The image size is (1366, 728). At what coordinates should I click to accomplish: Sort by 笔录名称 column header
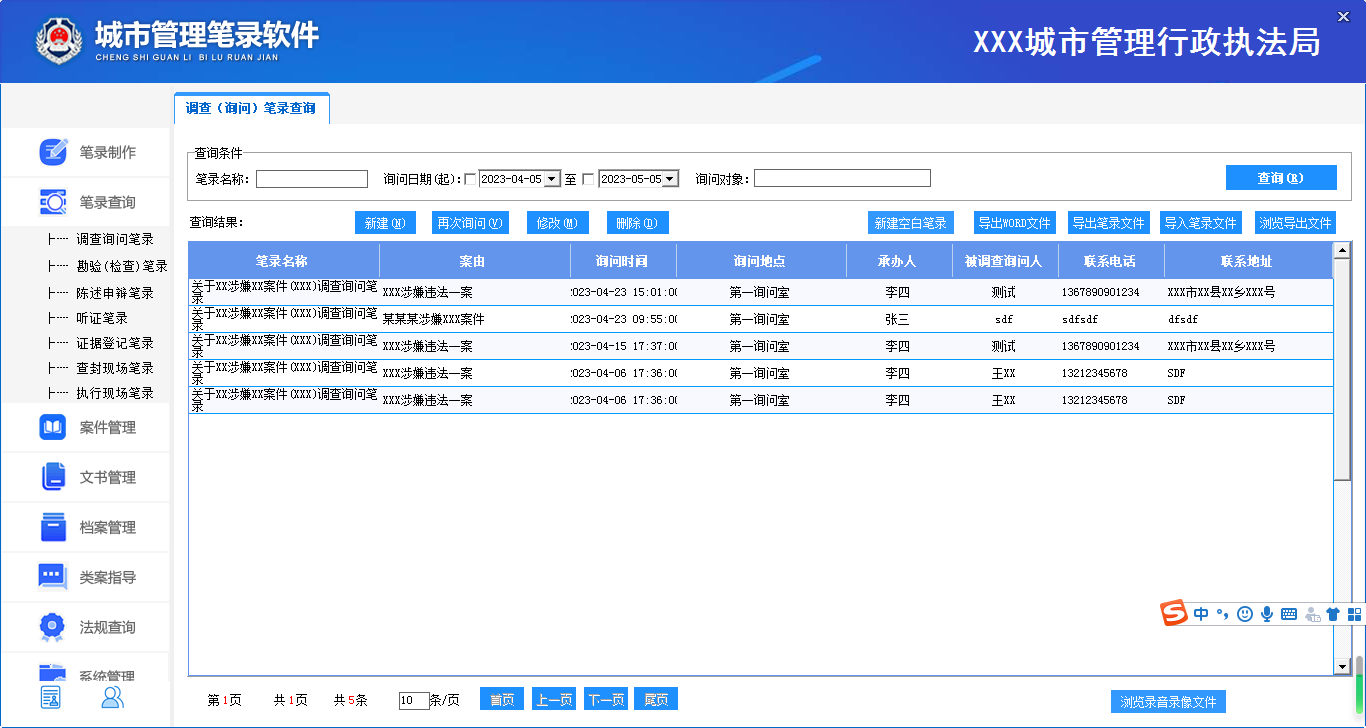coord(282,261)
